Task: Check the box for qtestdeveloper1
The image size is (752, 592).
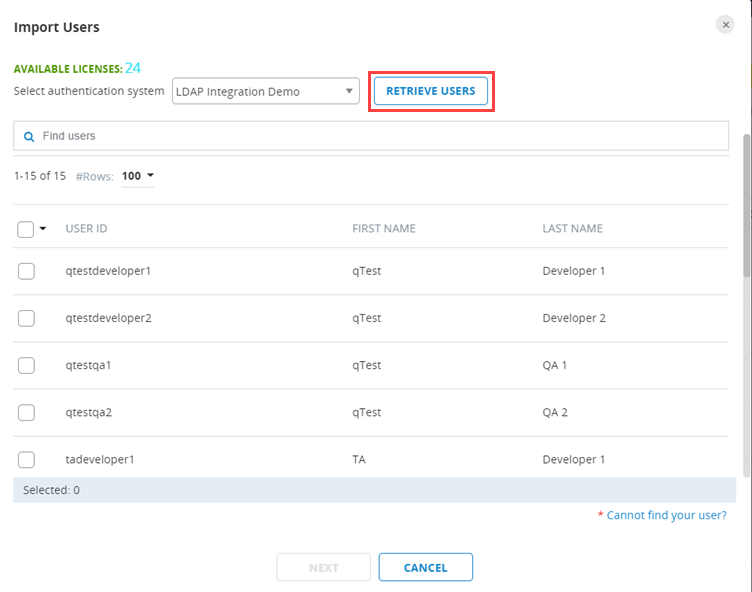Action: [x=26, y=271]
